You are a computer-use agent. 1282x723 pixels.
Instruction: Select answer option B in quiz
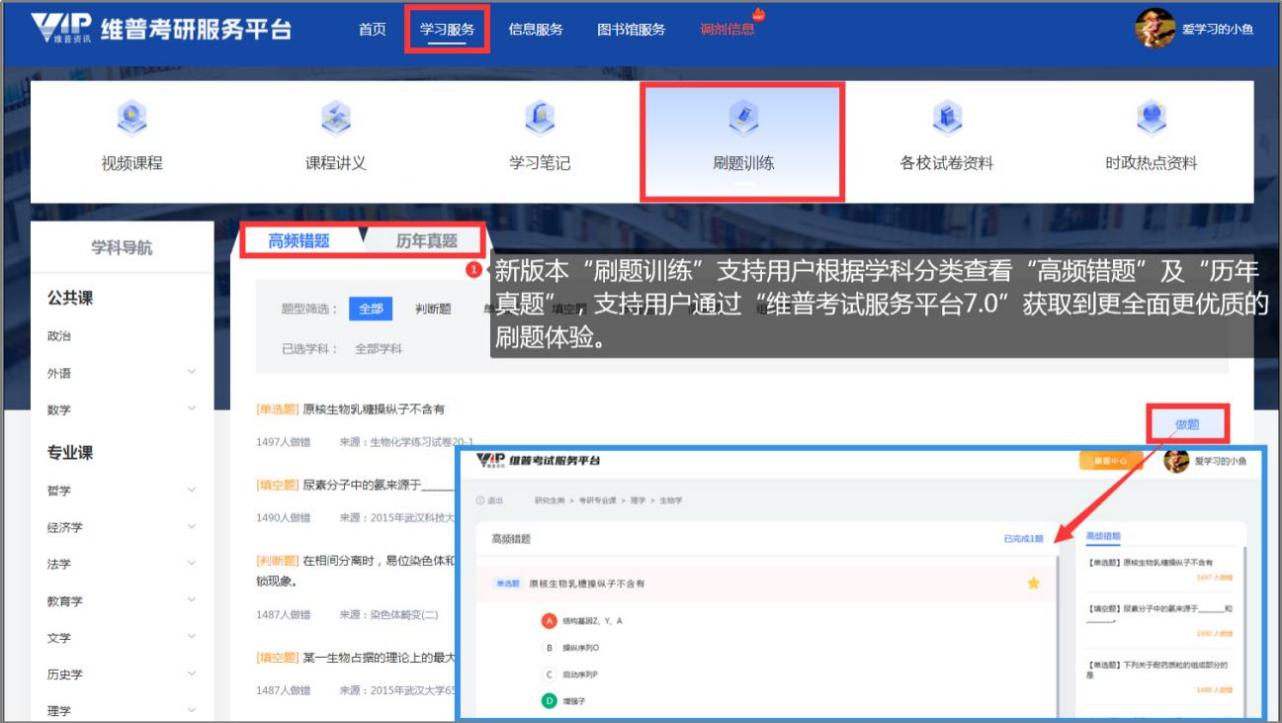[x=549, y=648]
